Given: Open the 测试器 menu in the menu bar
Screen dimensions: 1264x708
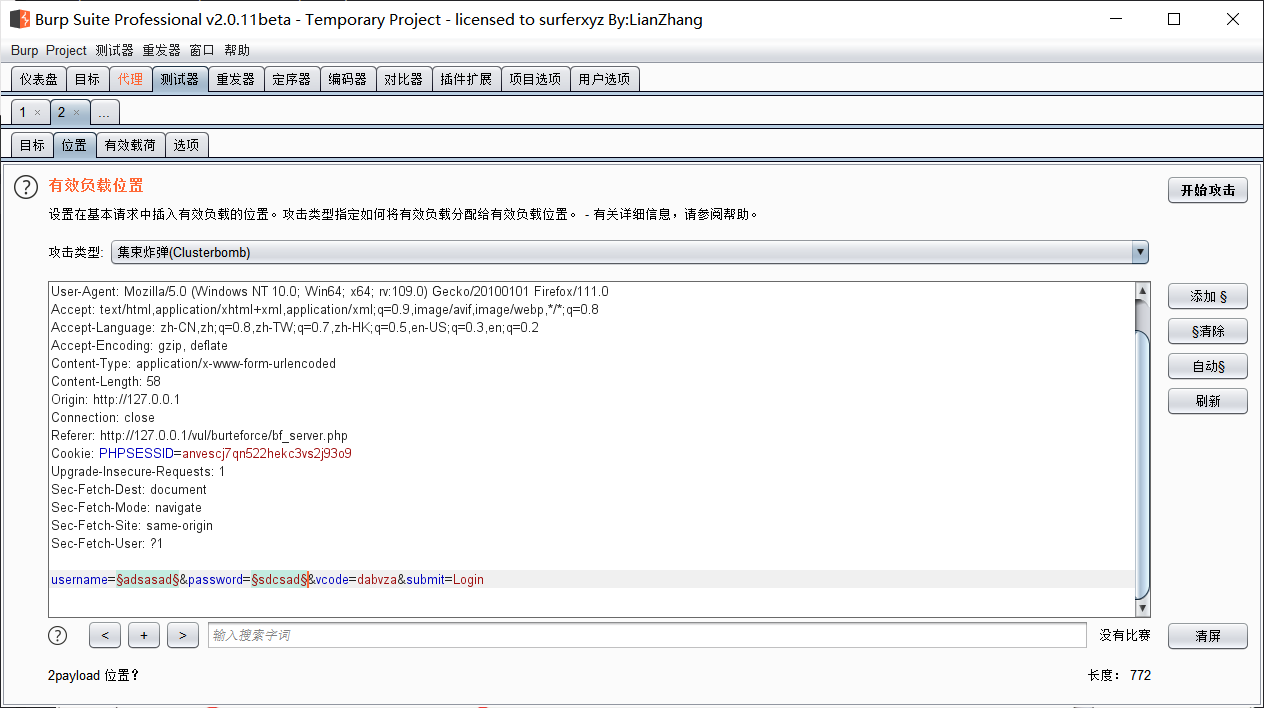Looking at the screenshot, I should coord(114,50).
